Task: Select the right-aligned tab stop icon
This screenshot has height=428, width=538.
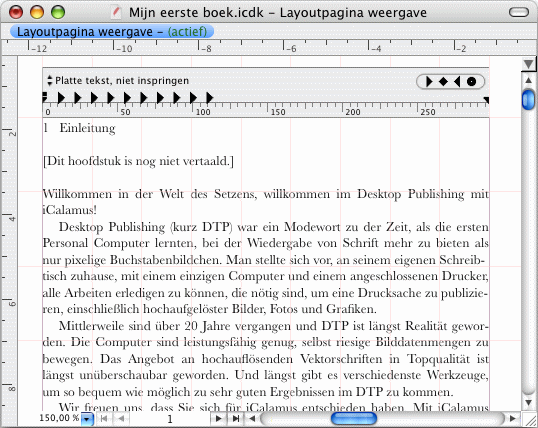Action: click(457, 82)
